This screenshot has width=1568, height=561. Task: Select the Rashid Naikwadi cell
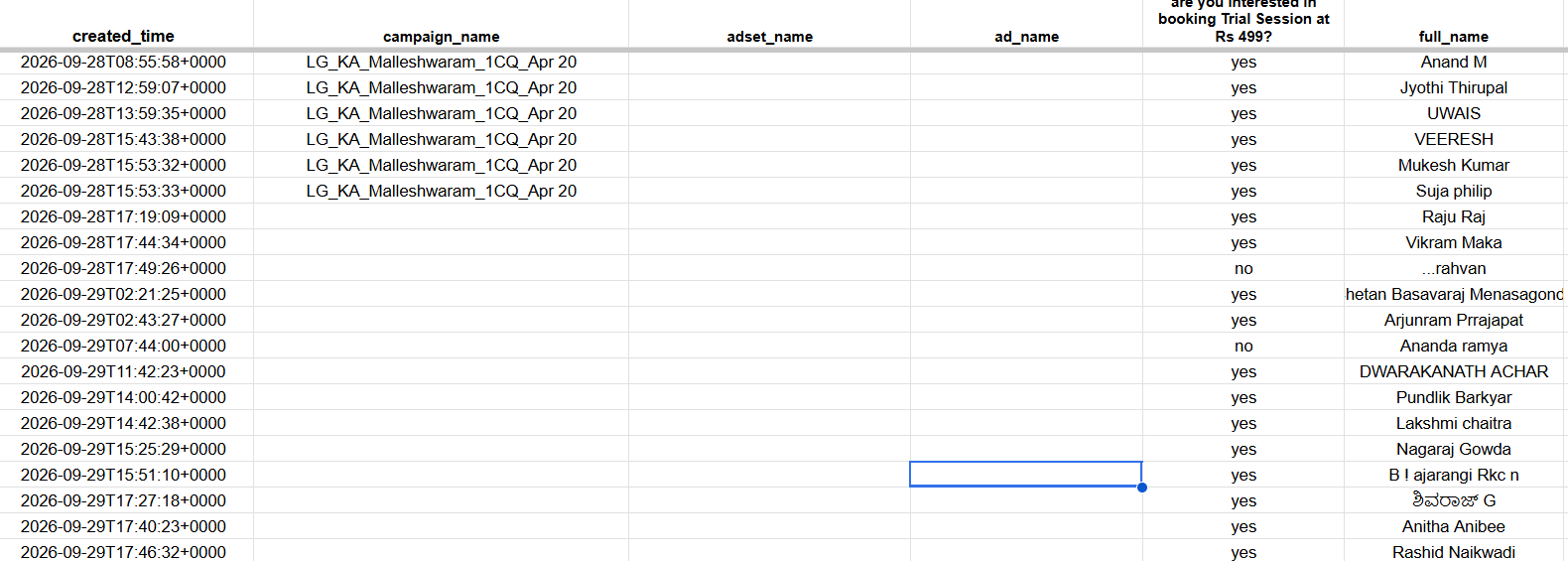click(x=1454, y=551)
